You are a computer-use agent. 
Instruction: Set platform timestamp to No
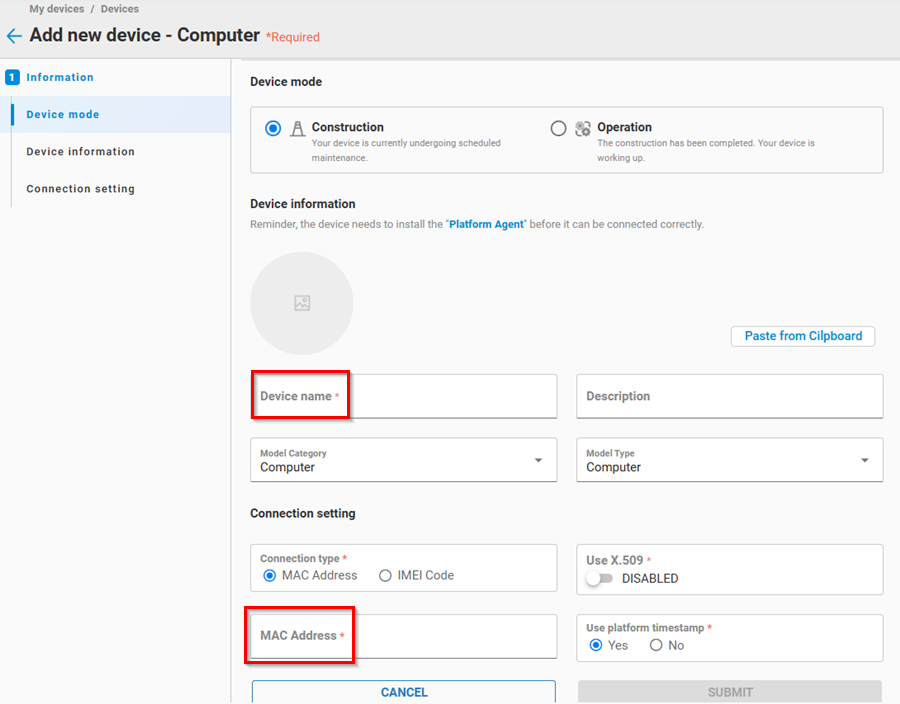coord(656,646)
